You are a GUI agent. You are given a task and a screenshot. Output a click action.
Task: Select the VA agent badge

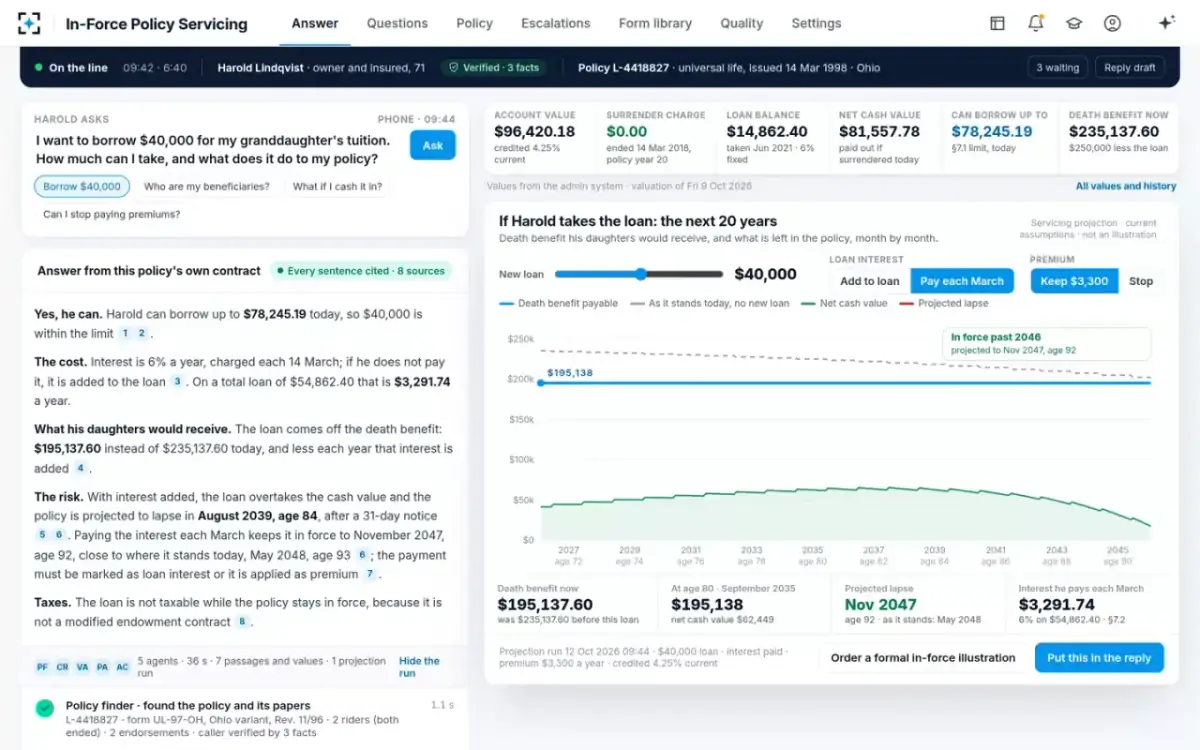(x=82, y=667)
